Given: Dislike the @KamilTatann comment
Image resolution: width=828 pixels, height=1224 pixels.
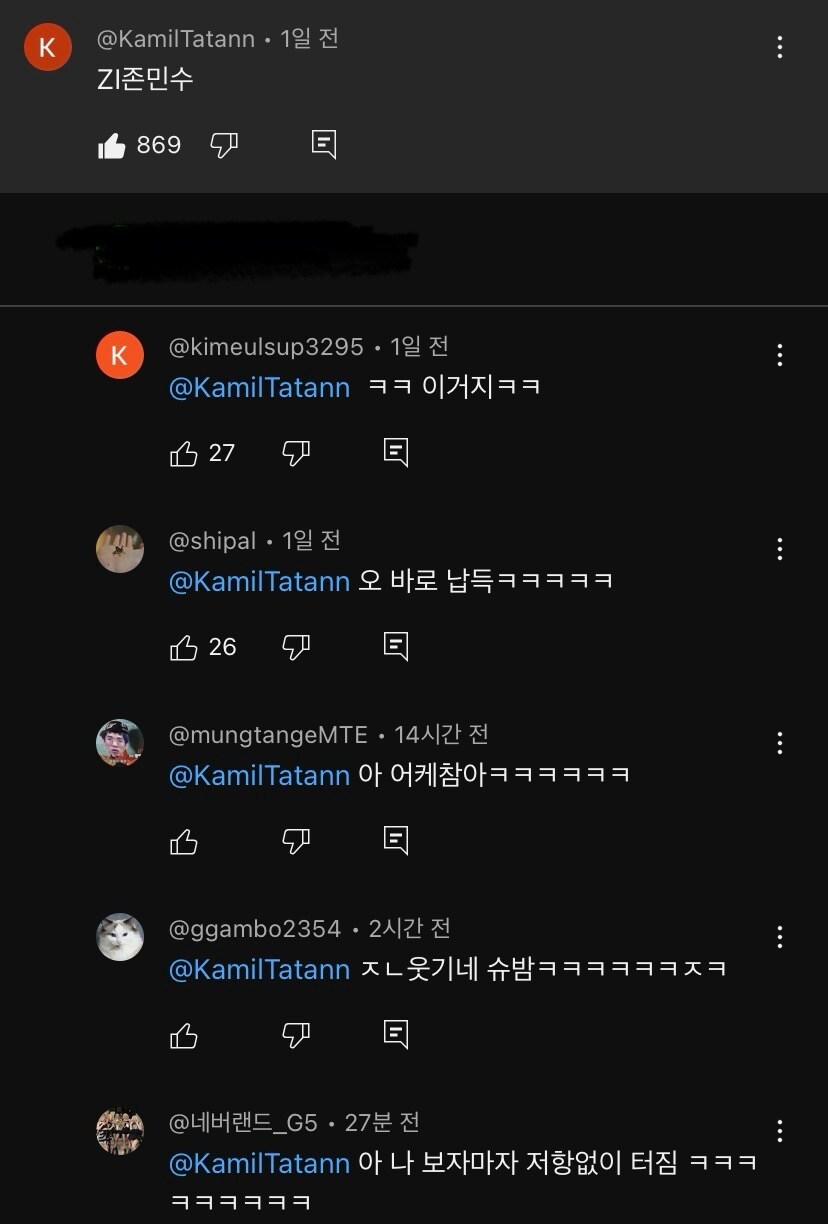Looking at the screenshot, I should 223,145.
